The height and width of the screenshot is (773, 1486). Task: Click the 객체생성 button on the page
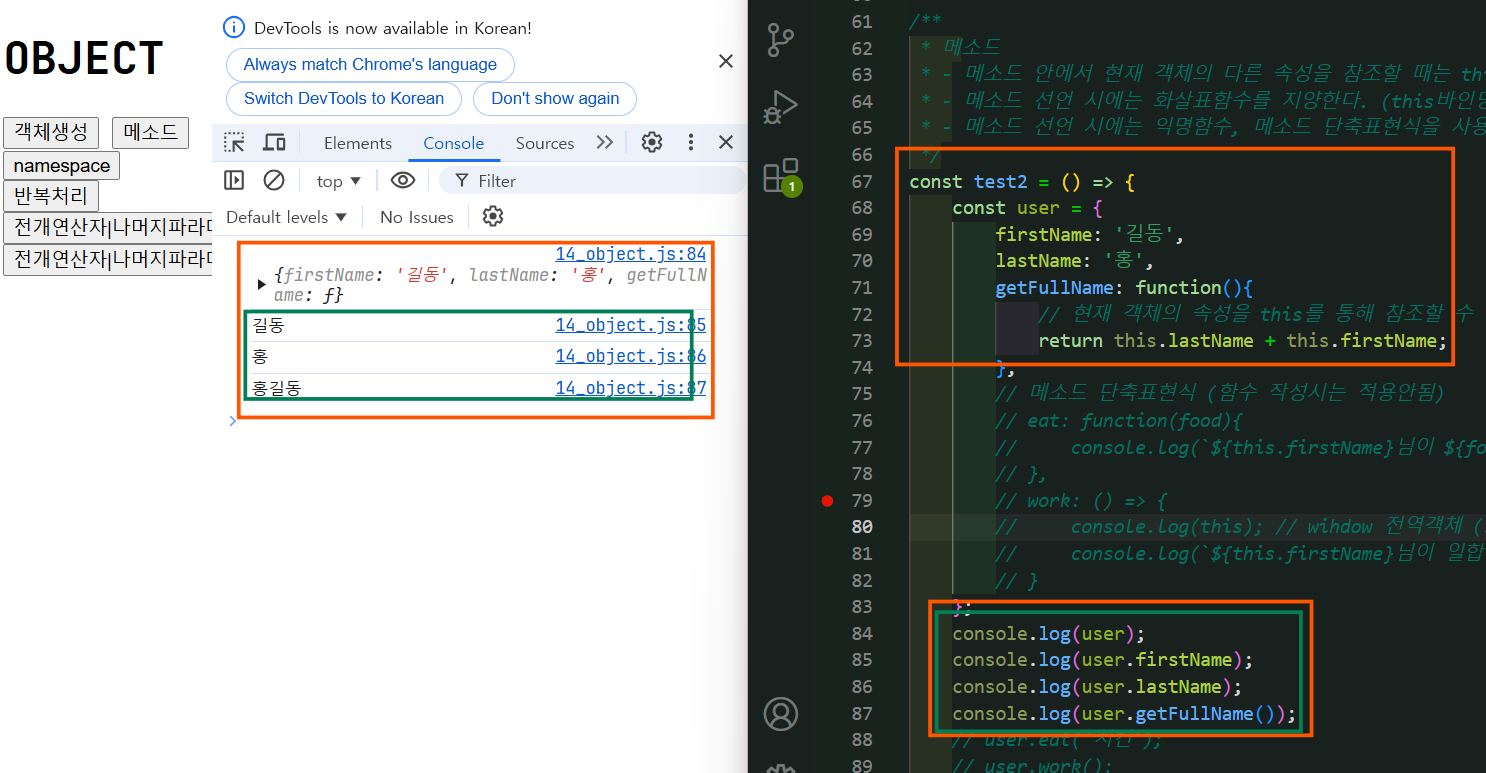click(x=51, y=132)
